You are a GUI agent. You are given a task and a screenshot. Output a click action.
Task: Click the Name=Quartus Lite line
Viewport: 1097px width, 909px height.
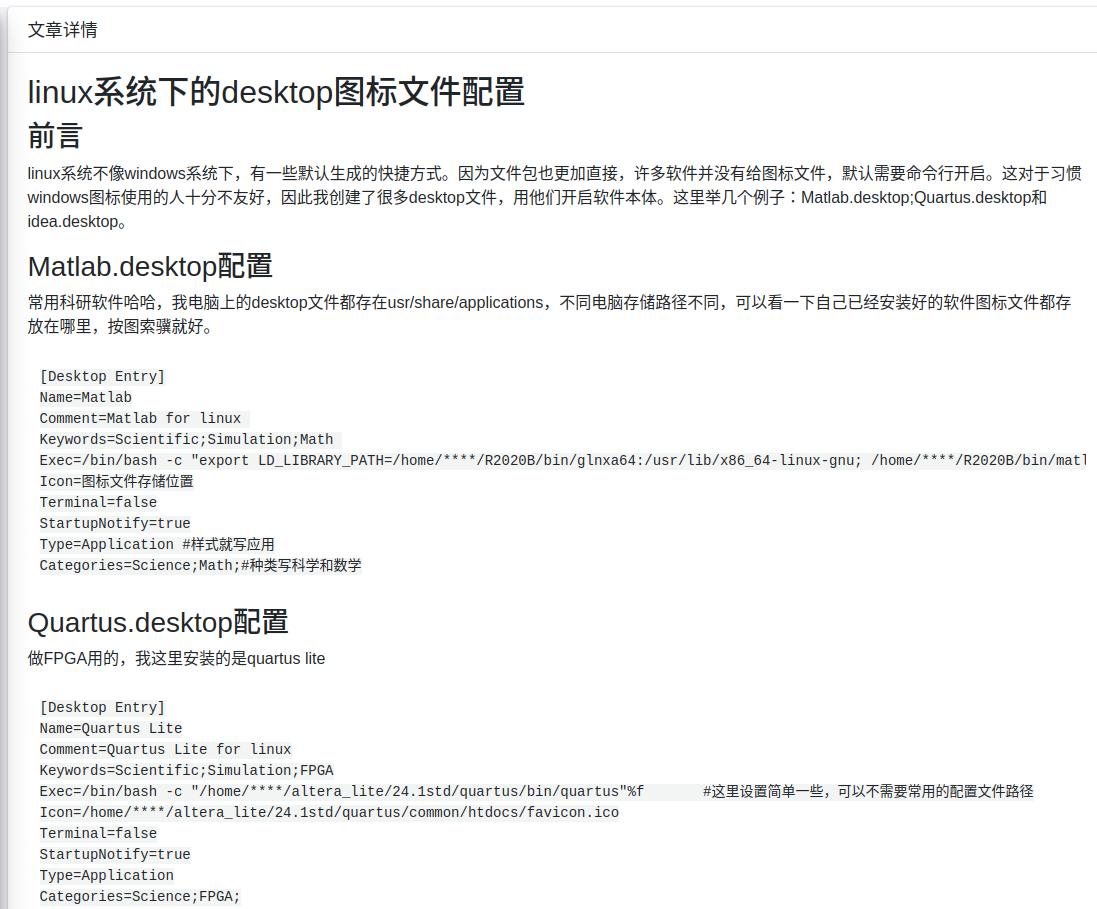click(111, 728)
